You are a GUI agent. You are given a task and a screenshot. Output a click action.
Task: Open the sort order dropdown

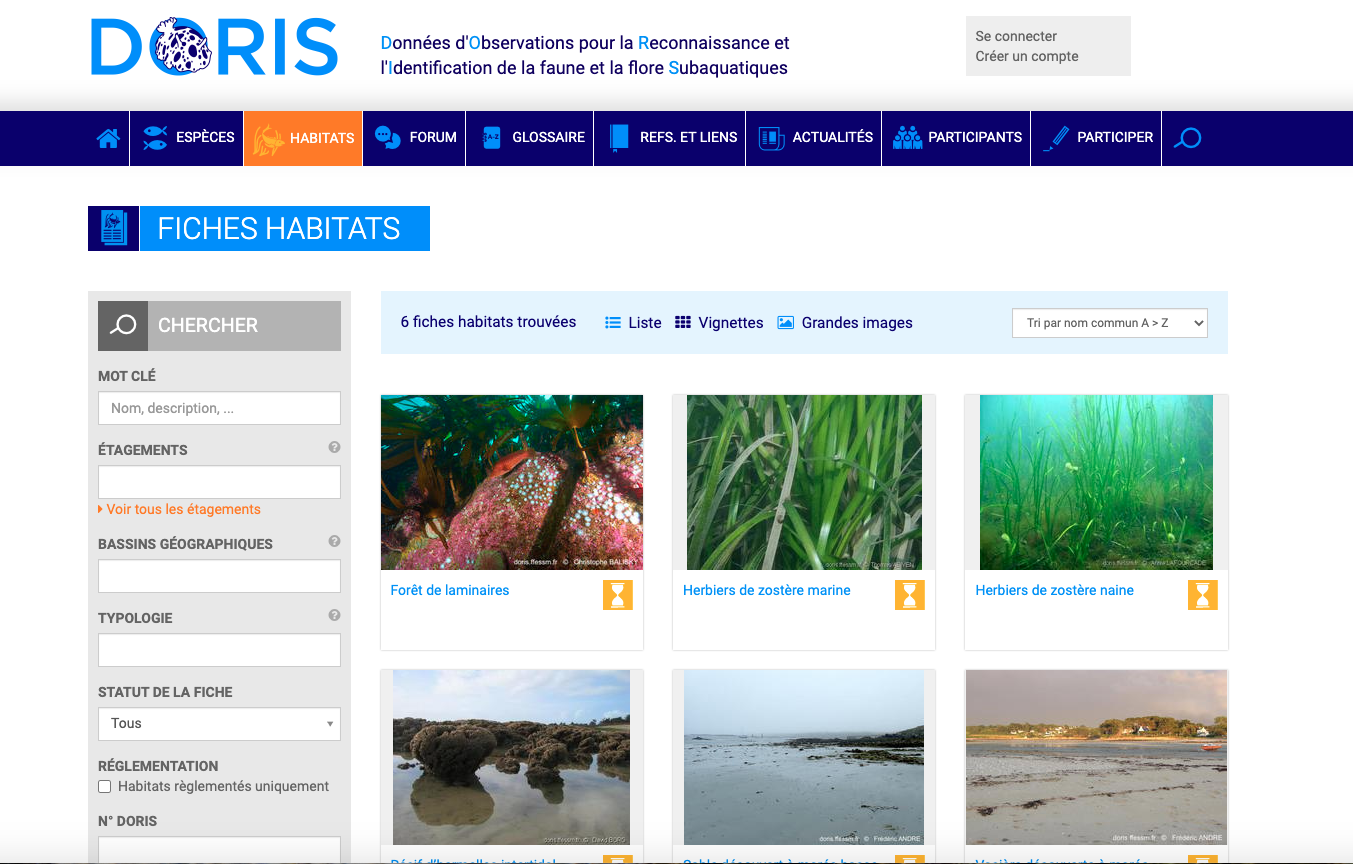tap(1110, 323)
